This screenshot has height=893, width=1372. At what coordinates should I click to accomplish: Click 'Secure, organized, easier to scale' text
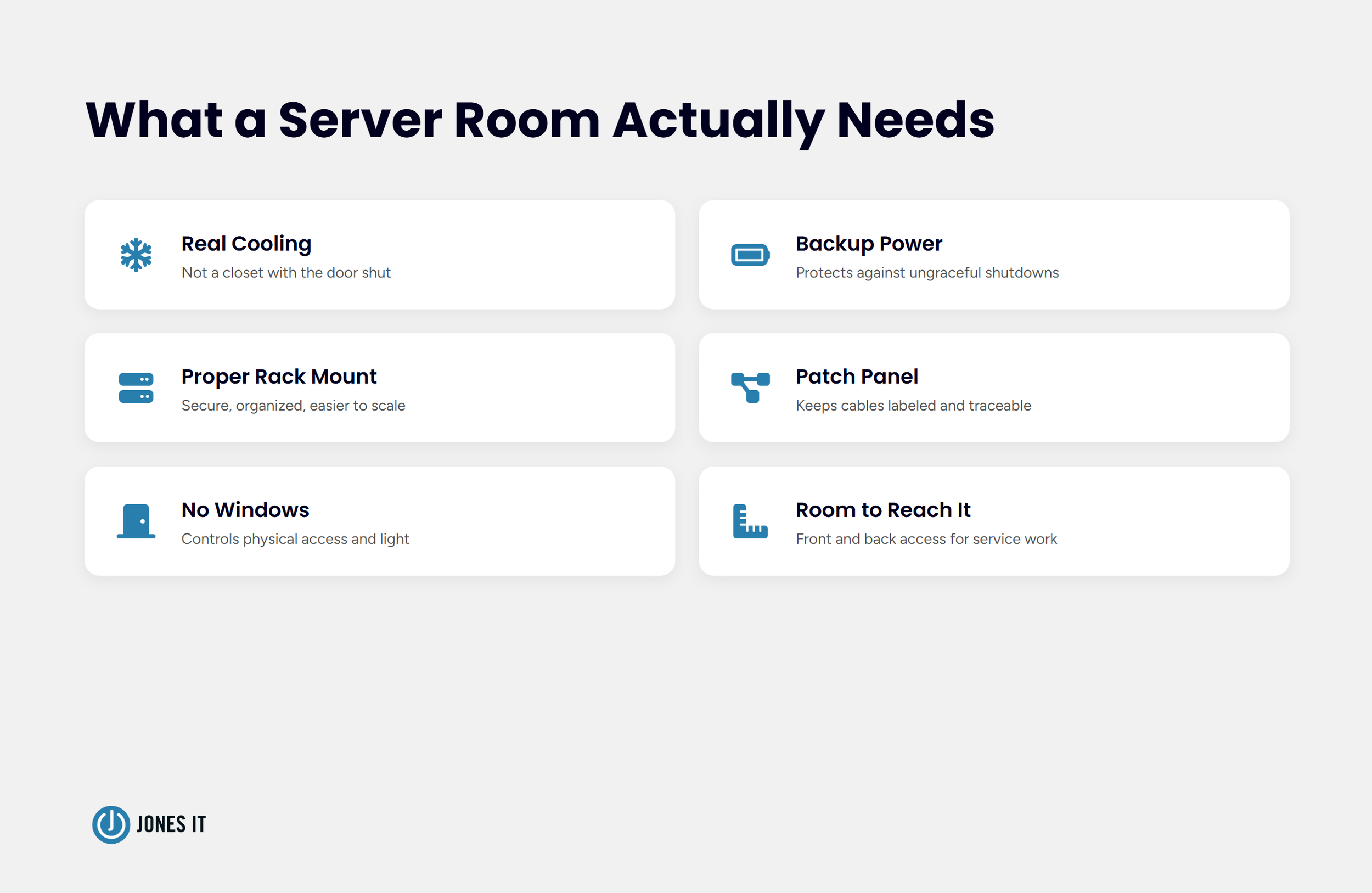click(x=294, y=406)
